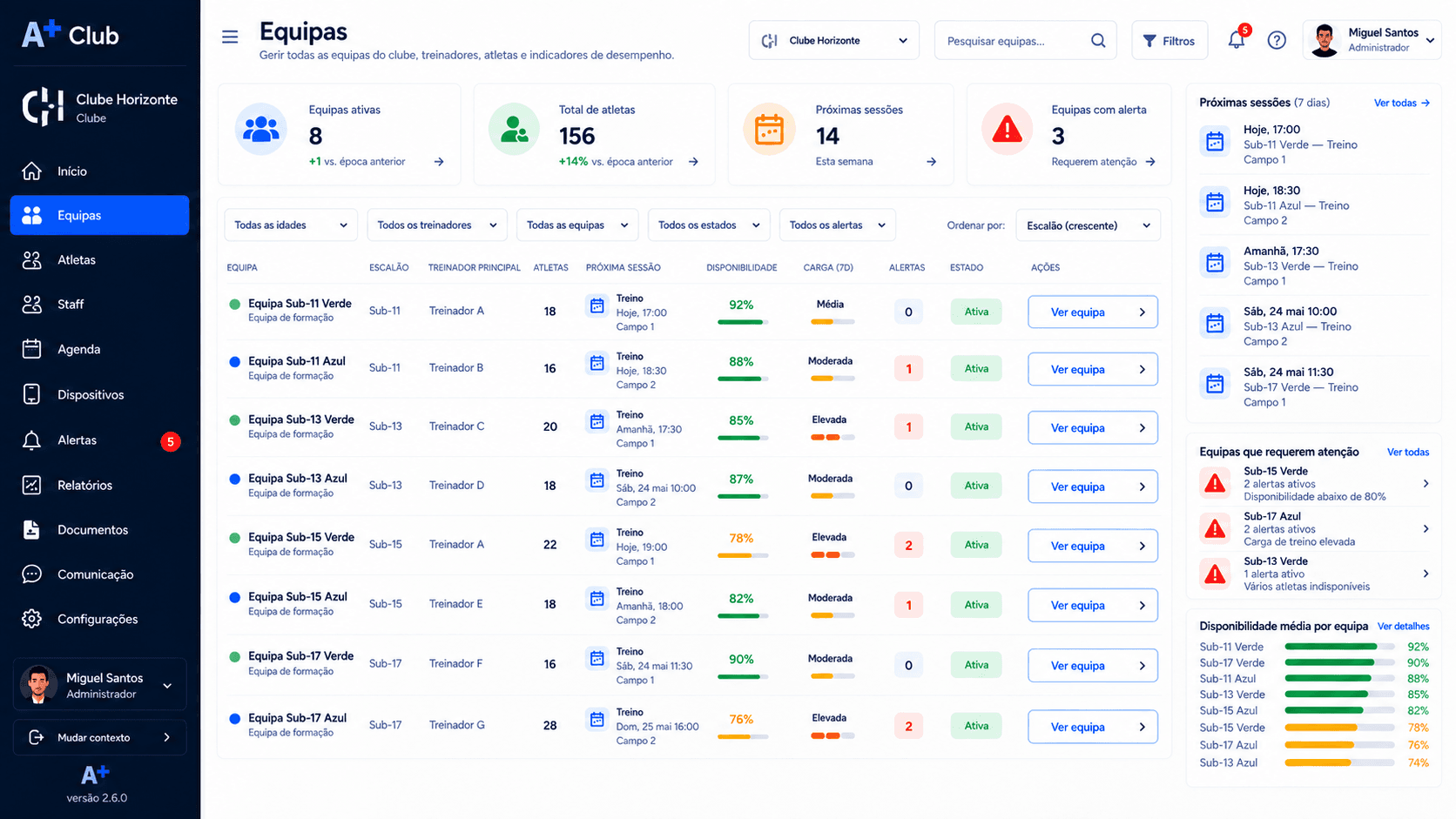The image size is (1456, 819).
Task: Click Ver todas link in Próximas sessões
Action: point(1402,103)
